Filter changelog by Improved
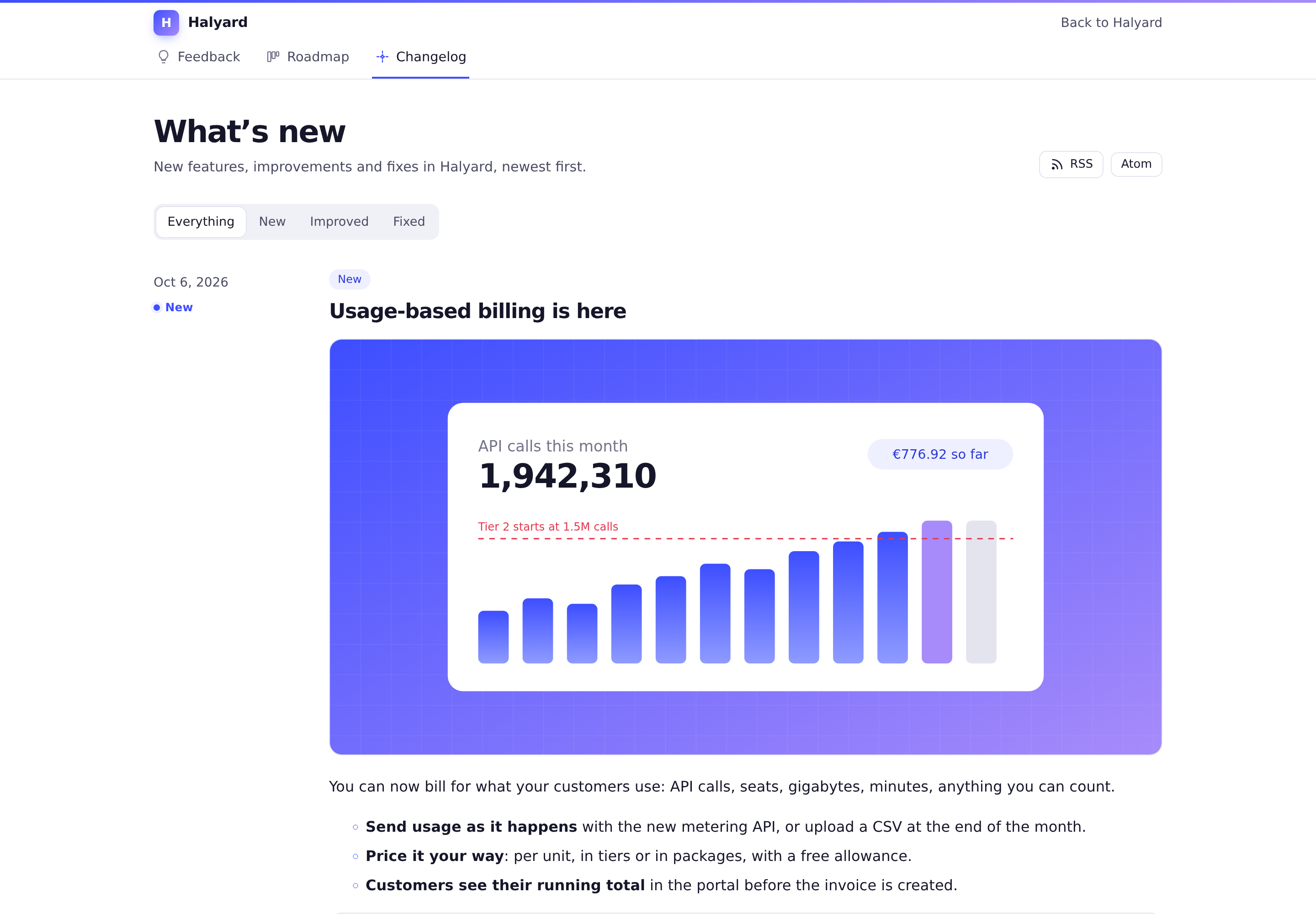The image size is (1316, 914). tap(339, 222)
